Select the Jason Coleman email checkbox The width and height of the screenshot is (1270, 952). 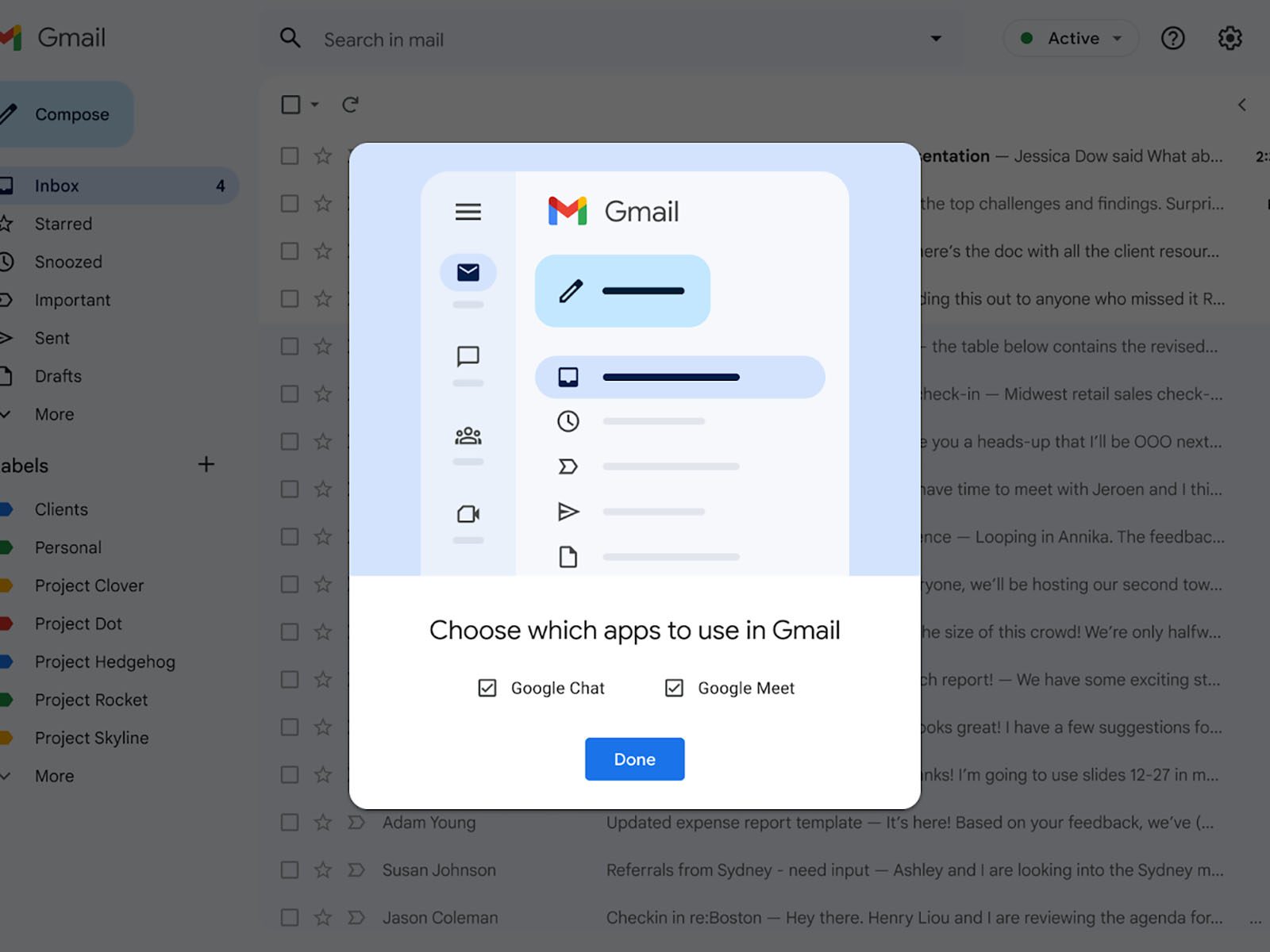tap(291, 918)
